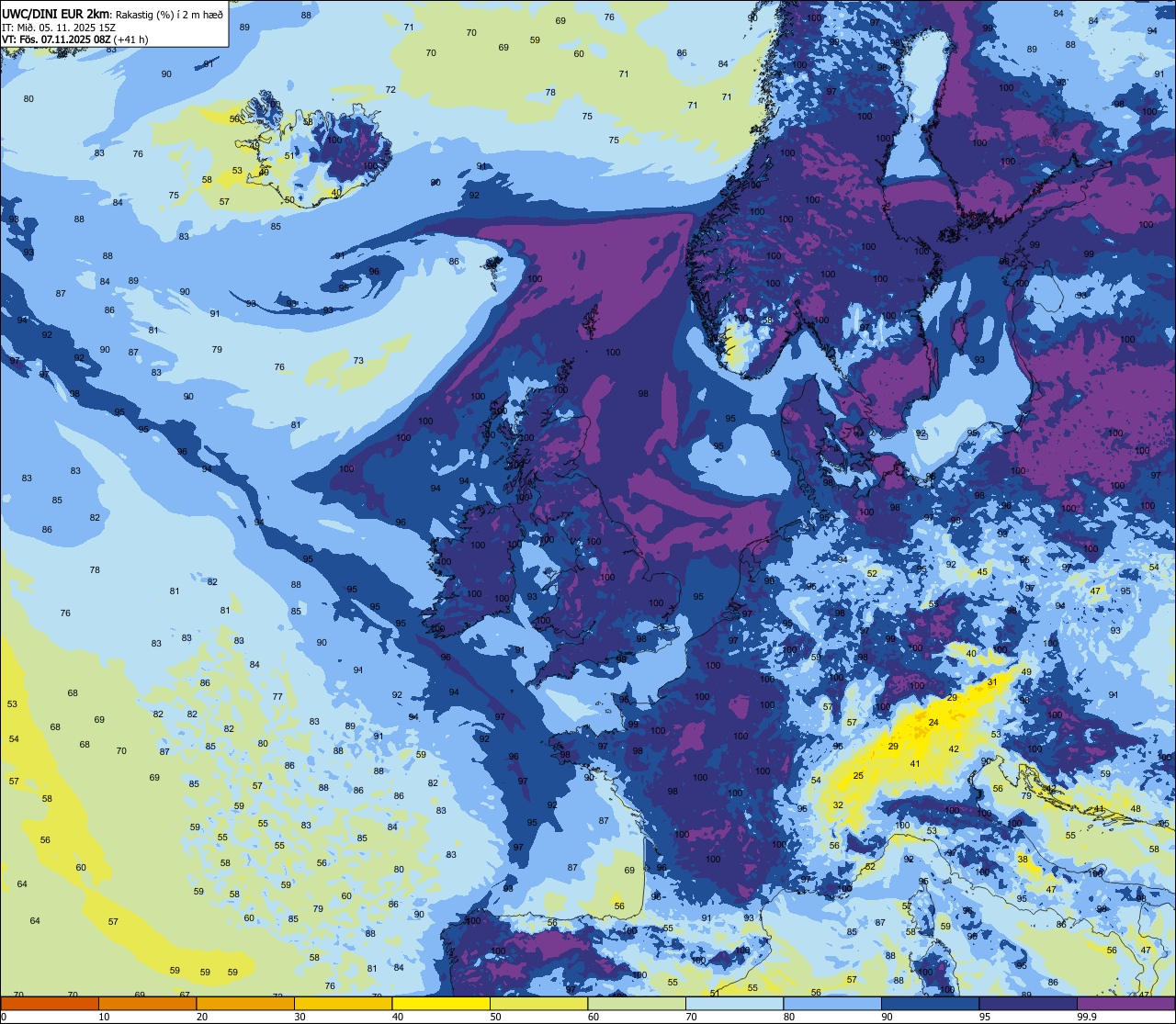The height and width of the screenshot is (1024, 1176).
Task: Click the "IT: Mið. 05. 11. 2025 15Z" line
Action: [58, 28]
